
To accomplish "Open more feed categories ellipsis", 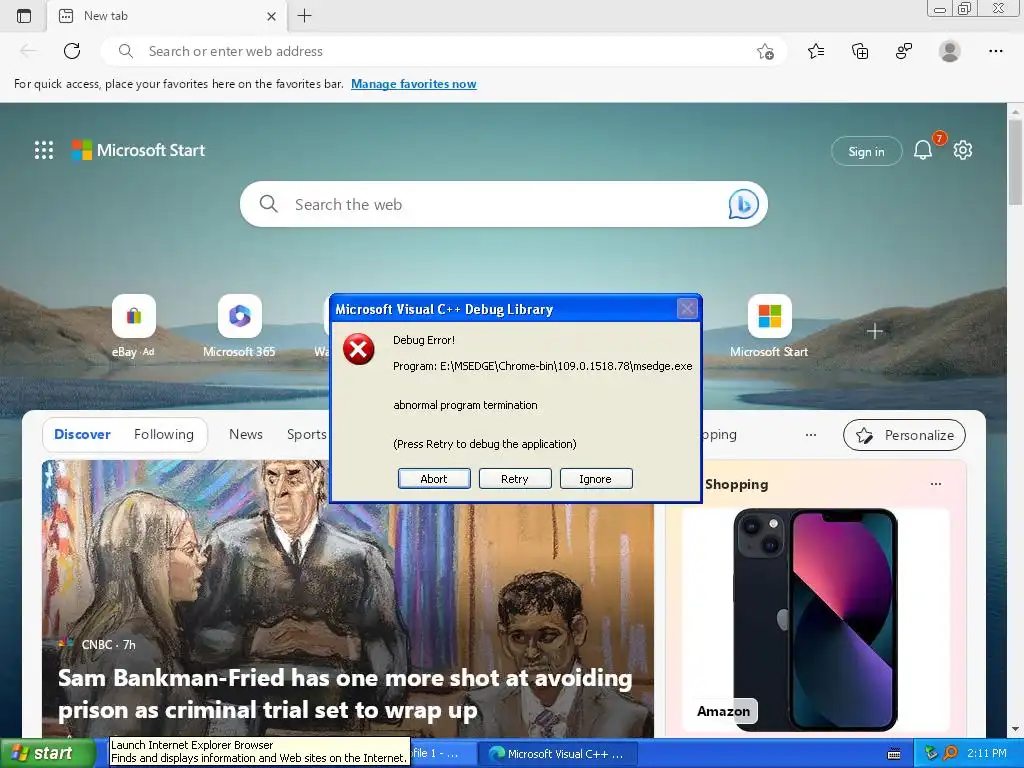I will (810, 434).
